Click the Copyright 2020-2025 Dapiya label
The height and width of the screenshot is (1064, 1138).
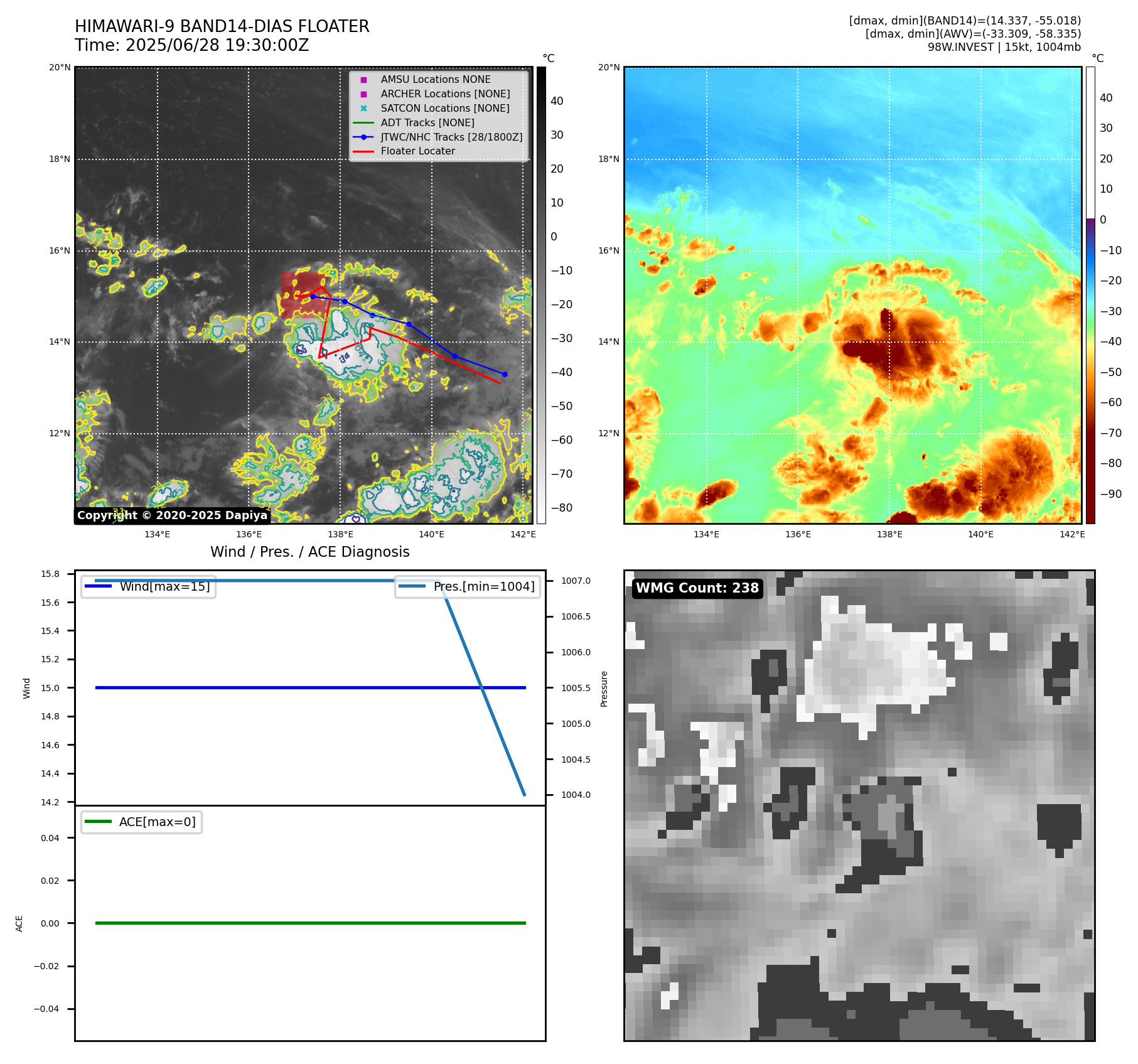pos(173,515)
